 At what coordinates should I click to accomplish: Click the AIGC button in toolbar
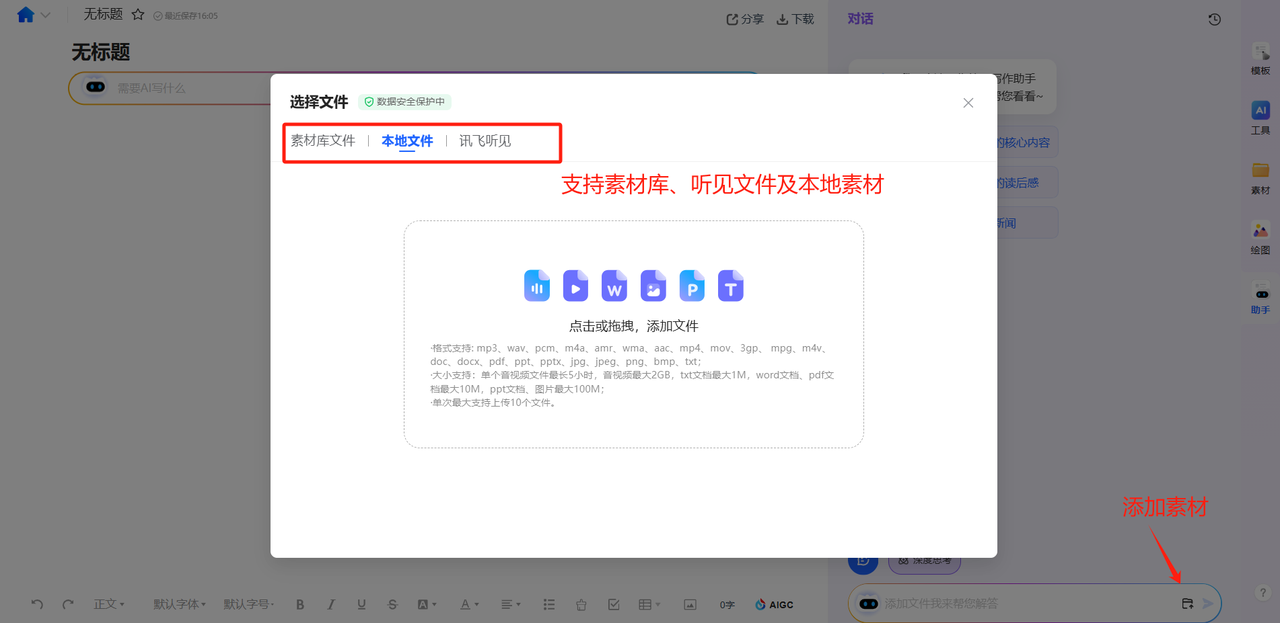(774, 604)
